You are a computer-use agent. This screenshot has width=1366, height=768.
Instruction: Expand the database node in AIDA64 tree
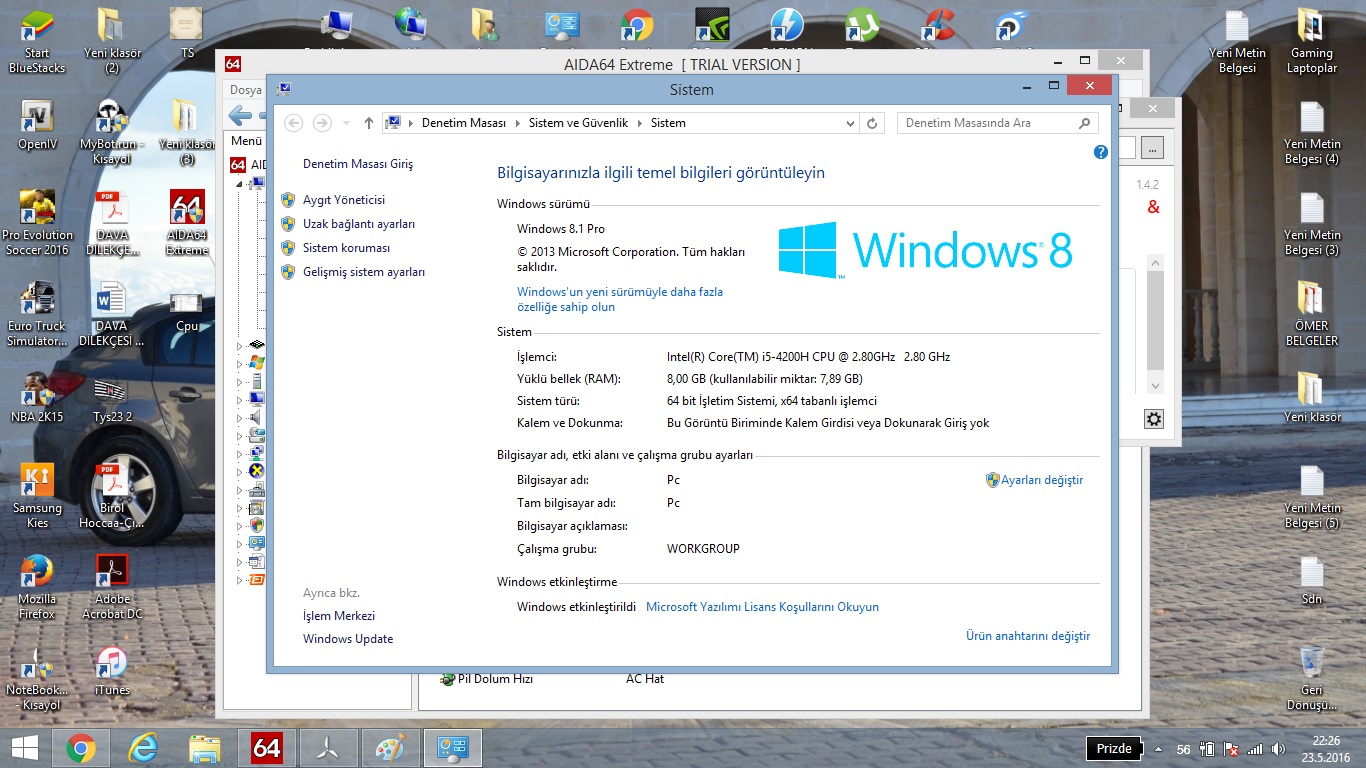click(x=239, y=562)
